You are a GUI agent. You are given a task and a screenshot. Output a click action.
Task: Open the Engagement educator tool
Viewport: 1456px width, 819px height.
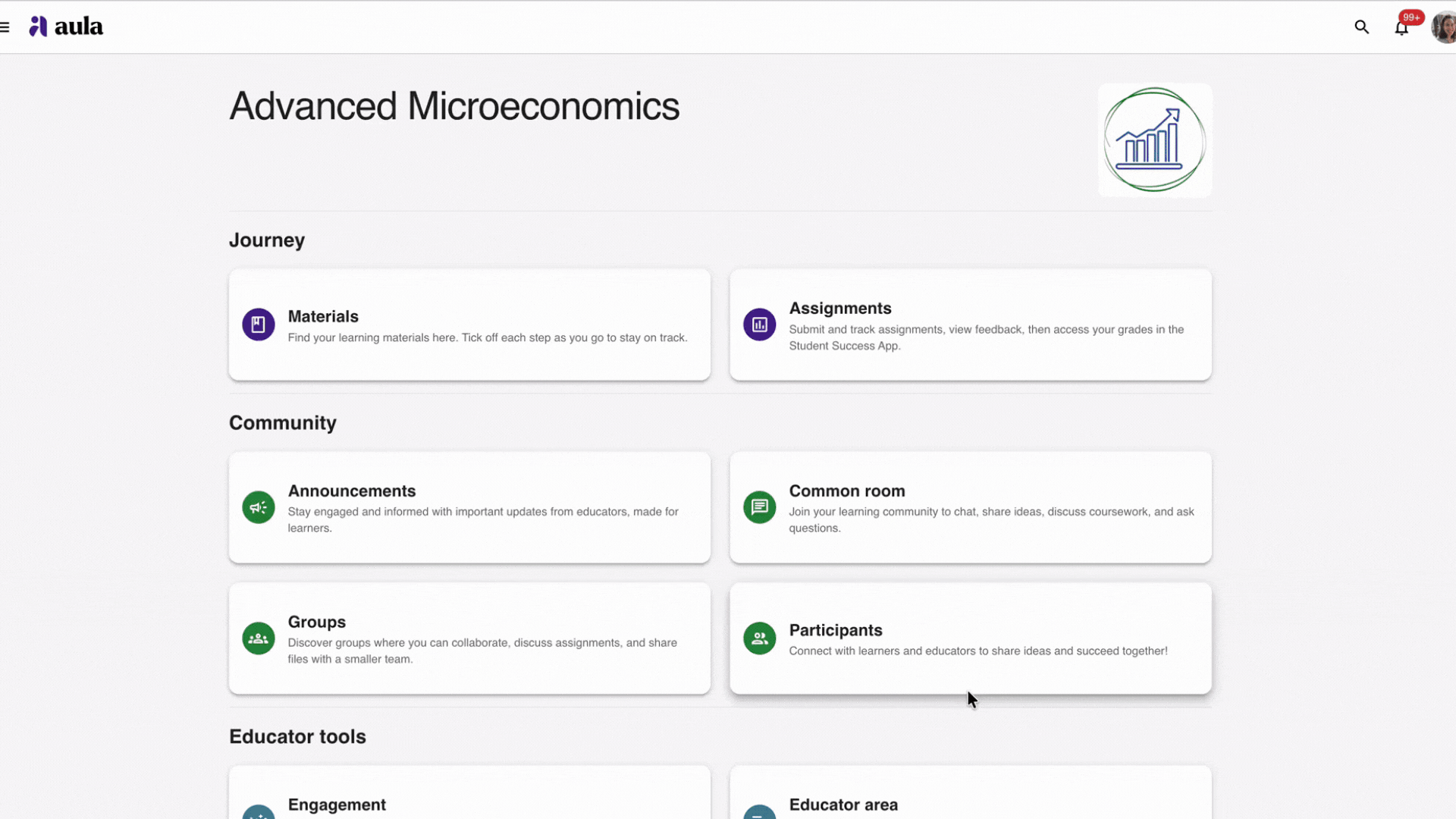pyautogui.click(x=469, y=792)
